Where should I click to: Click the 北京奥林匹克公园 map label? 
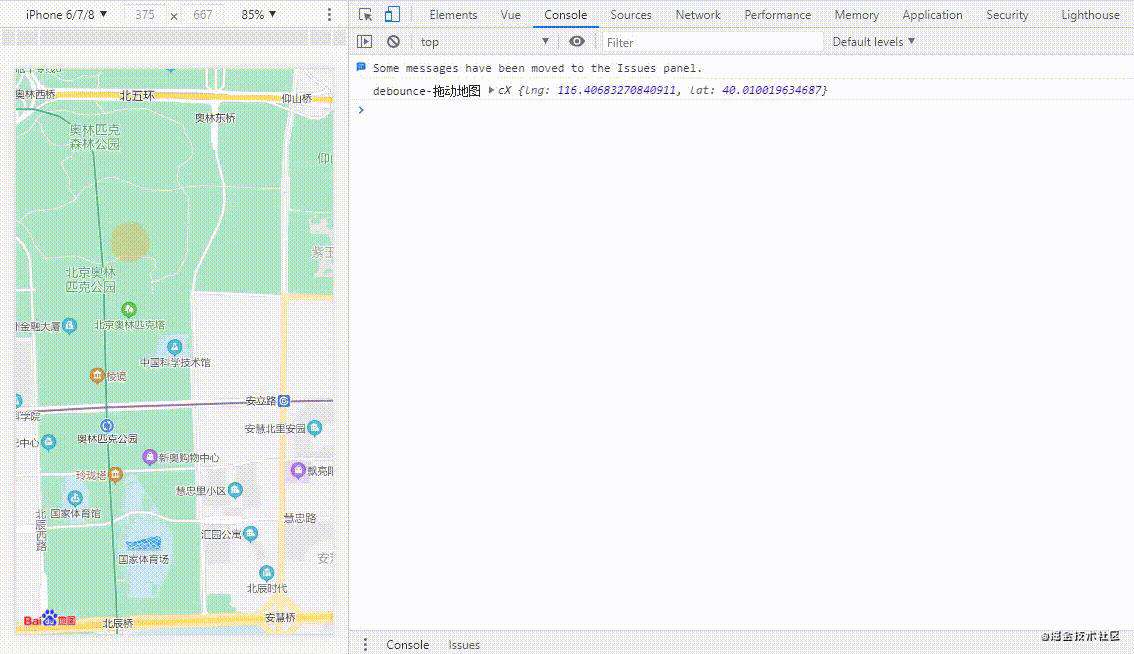tap(91, 279)
